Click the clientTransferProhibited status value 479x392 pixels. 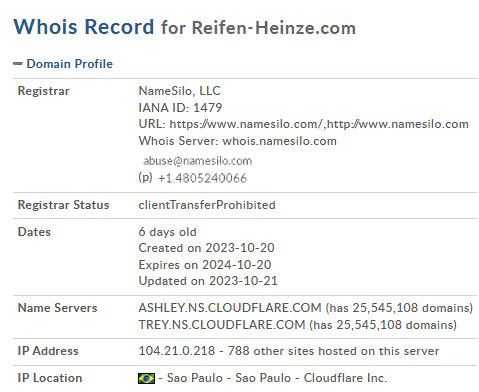coord(207,205)
